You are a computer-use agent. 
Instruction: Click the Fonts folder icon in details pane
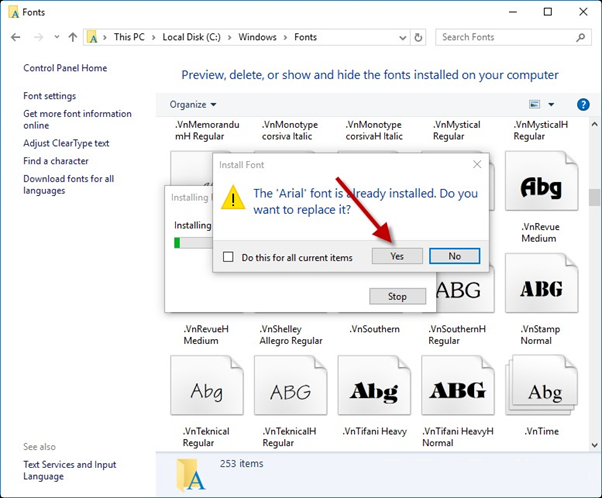click(x=190, y=475)
